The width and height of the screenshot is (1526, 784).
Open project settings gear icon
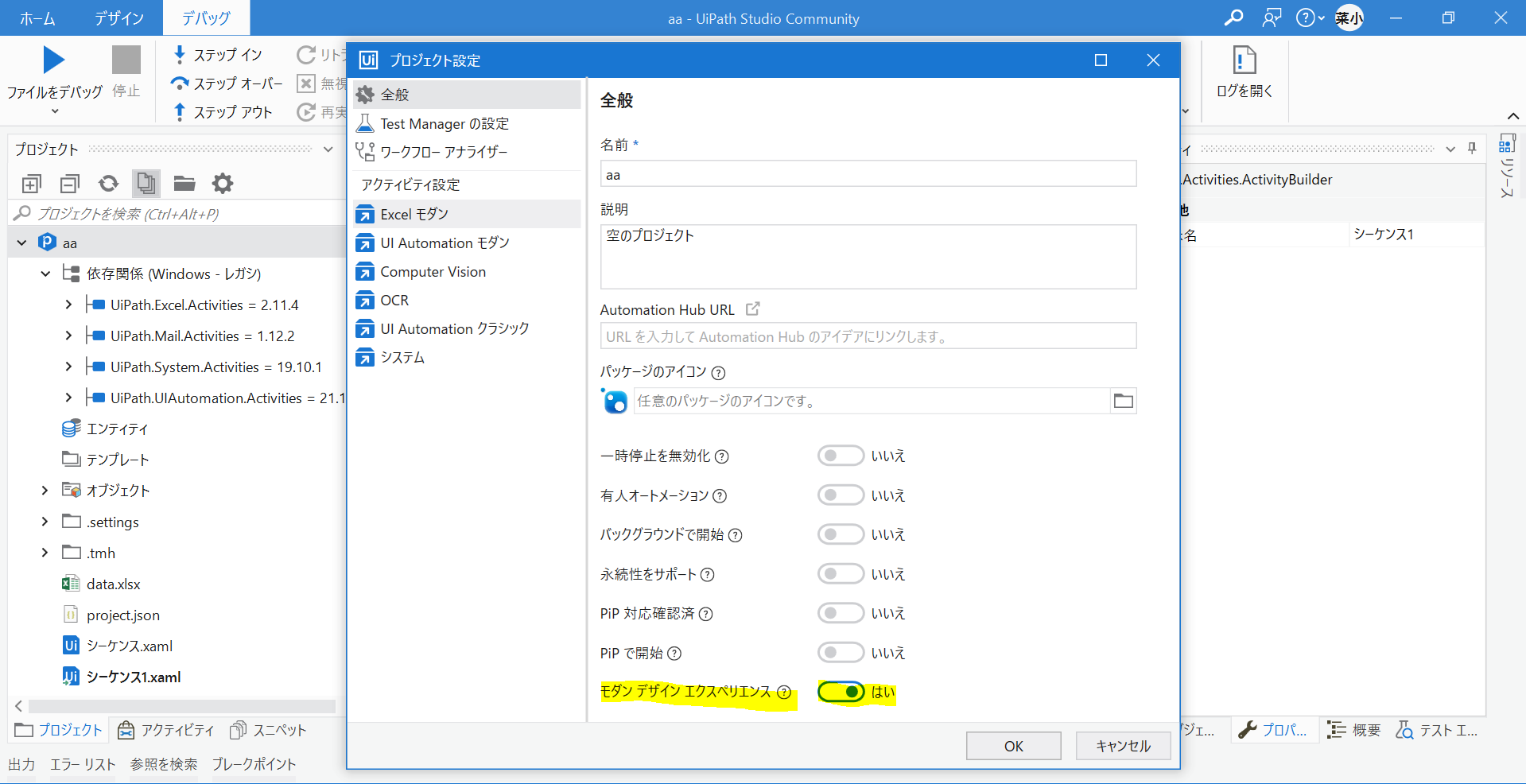(x=223, y=184)
